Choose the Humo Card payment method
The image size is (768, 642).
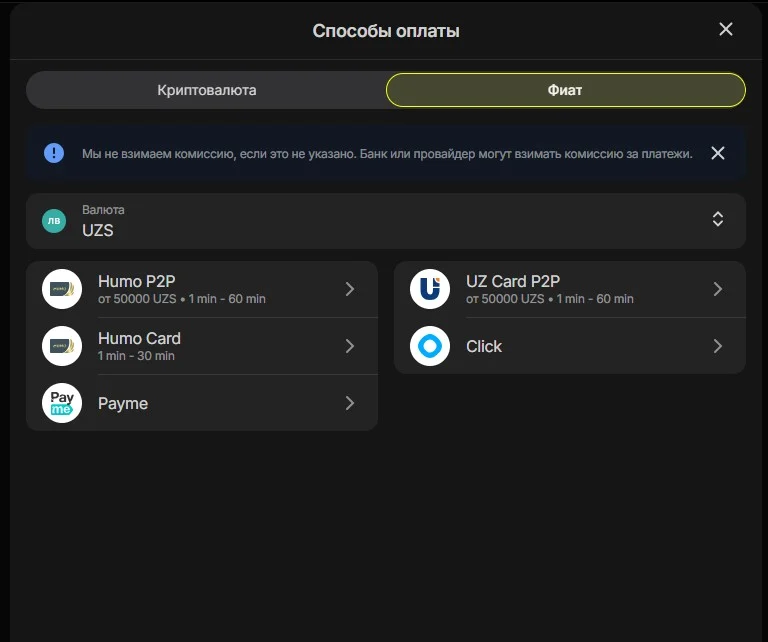point(202,346)
